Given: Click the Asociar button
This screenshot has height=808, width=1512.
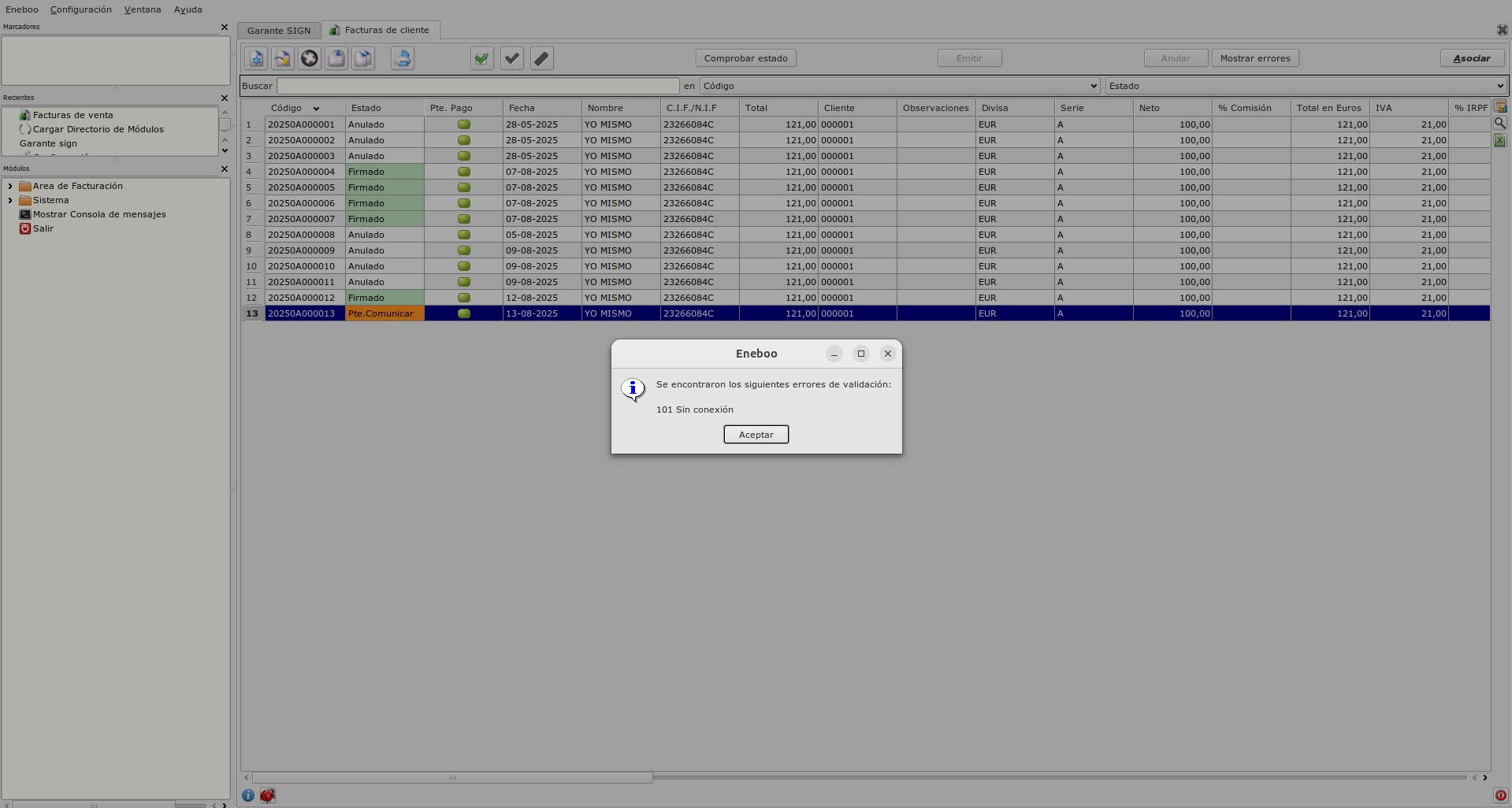Looking at the screenshot, I should pos(1472,58).
